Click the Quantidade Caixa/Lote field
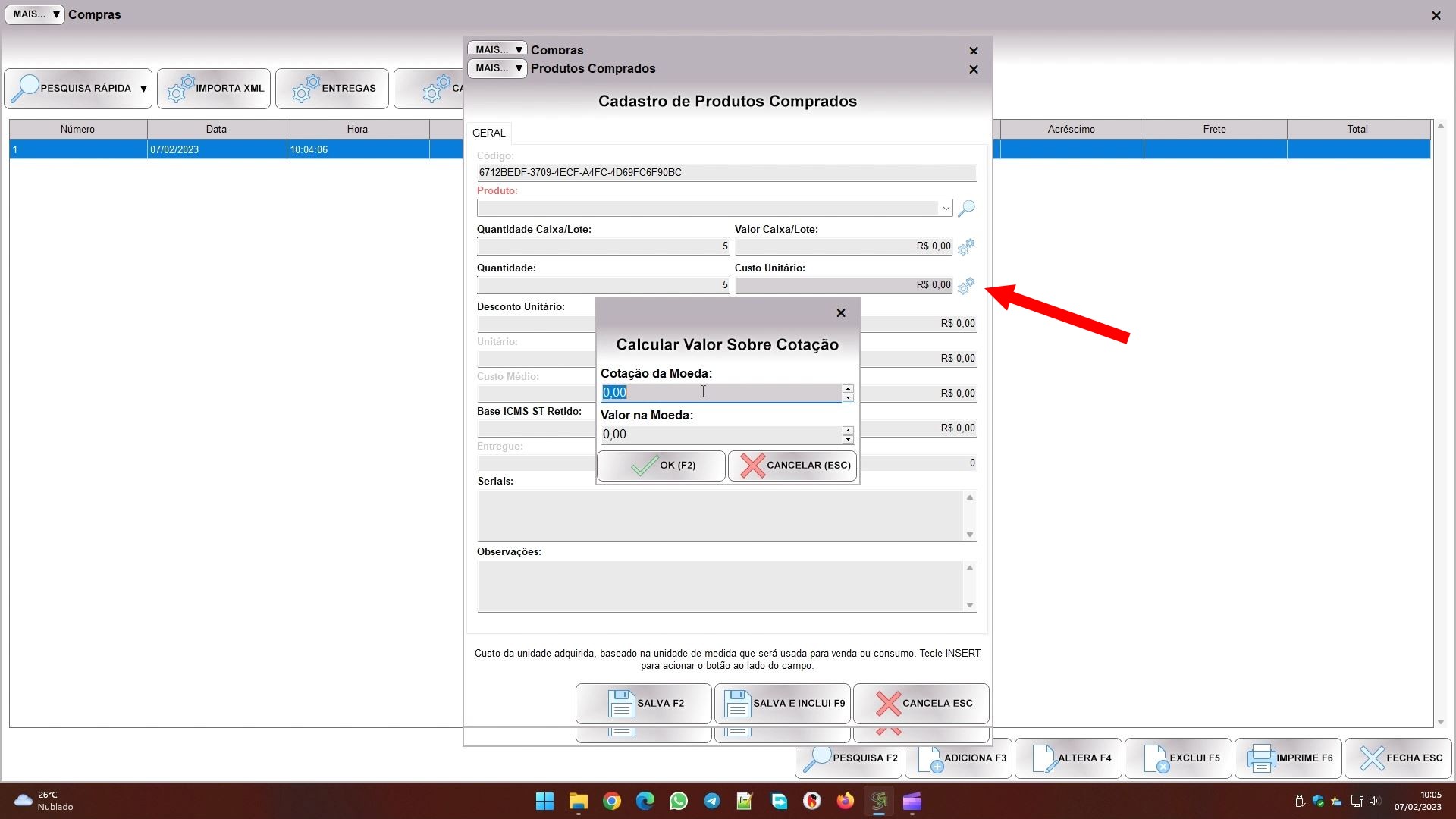 point(604,246)
